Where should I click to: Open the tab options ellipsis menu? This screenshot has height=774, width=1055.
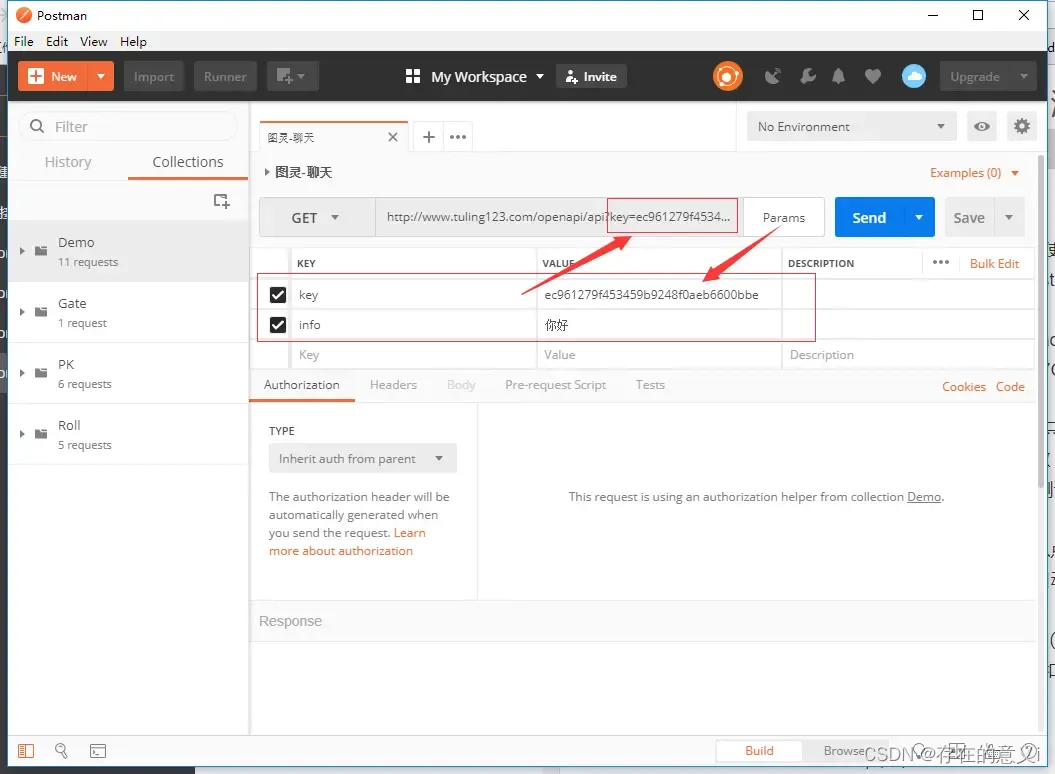[x=458, y=137]
